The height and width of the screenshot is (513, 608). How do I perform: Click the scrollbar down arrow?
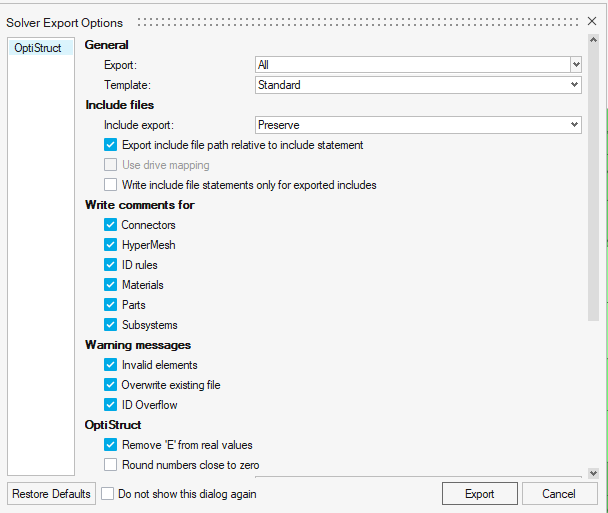[593, 473]
